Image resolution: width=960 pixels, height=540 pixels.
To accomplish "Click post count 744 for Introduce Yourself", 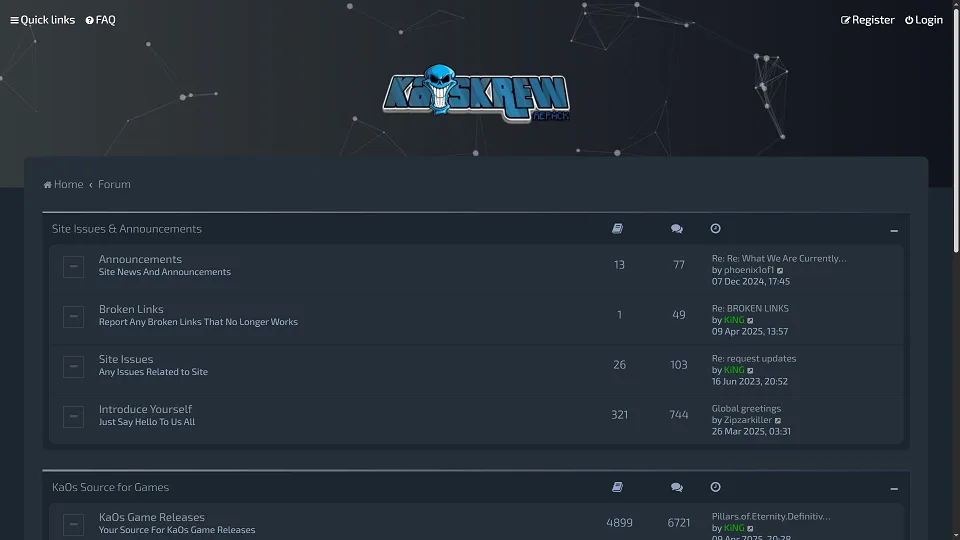I will [678, 414].
